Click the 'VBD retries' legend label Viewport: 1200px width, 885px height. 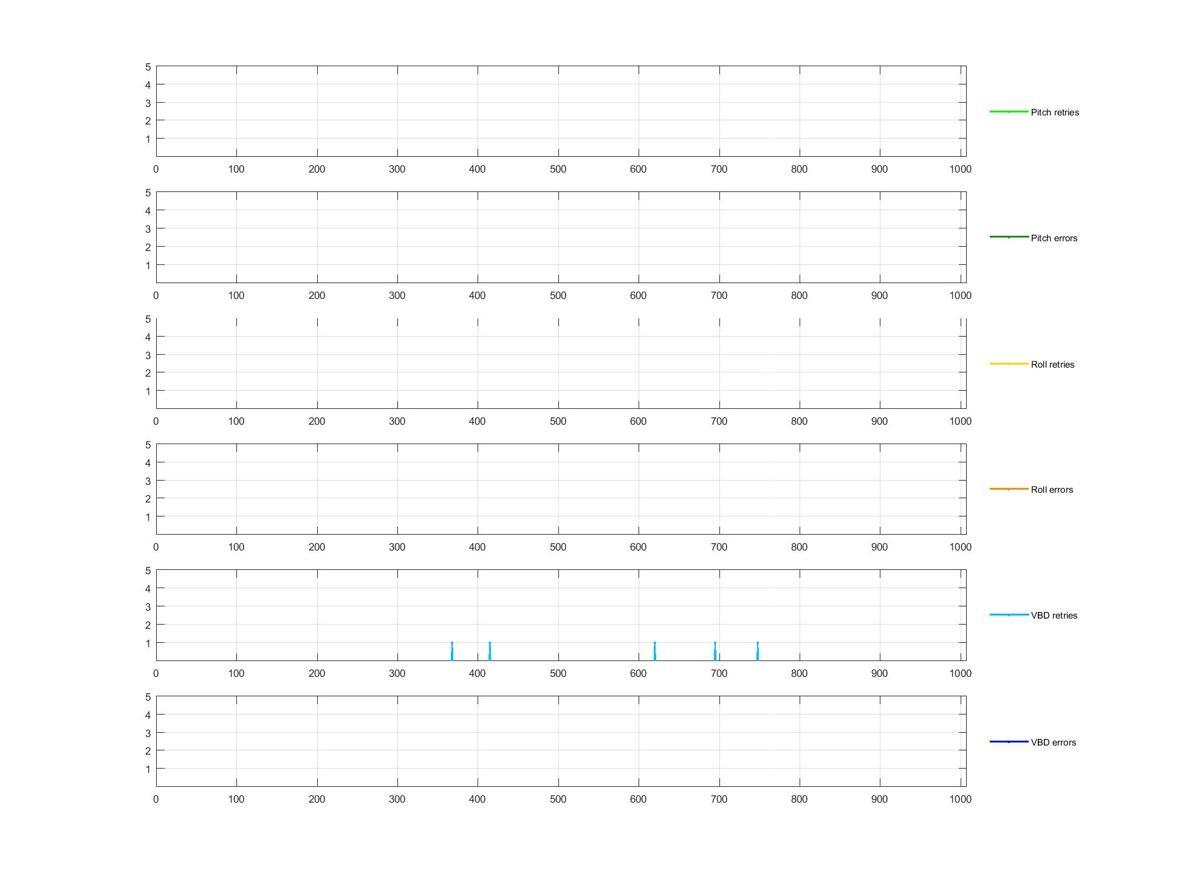tap(1054, 616)
